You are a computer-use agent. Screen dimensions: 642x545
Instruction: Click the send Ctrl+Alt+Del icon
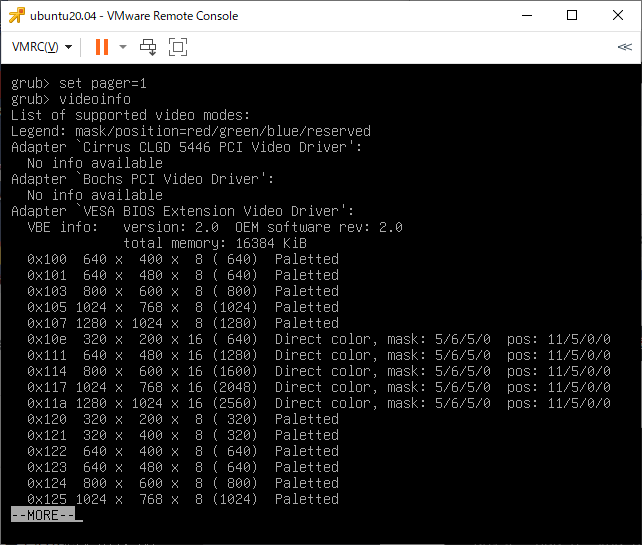point(148,47)
